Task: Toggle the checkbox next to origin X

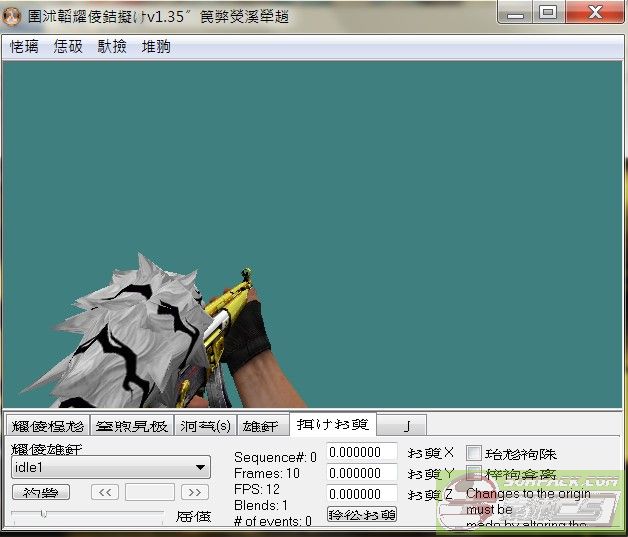Action: point(474,454)
